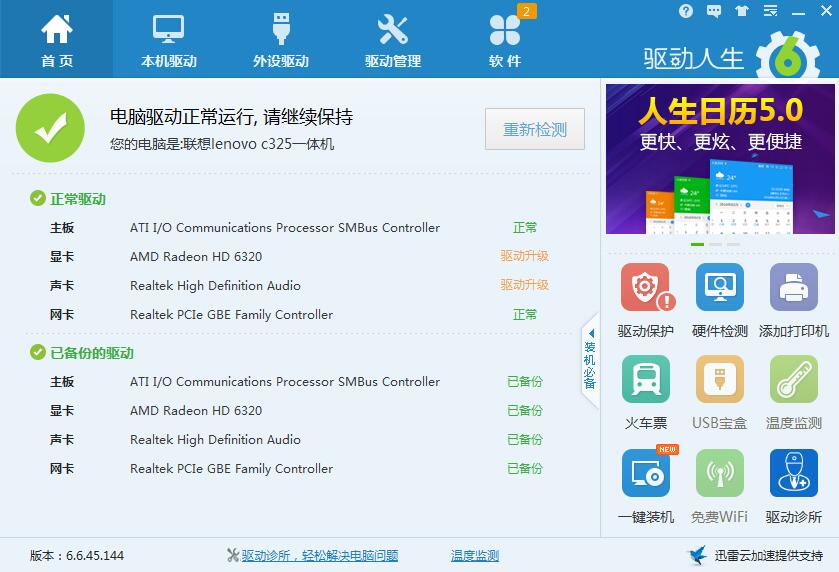Click the help question mark icon
The image size is (839, 572).
(685, 11)
